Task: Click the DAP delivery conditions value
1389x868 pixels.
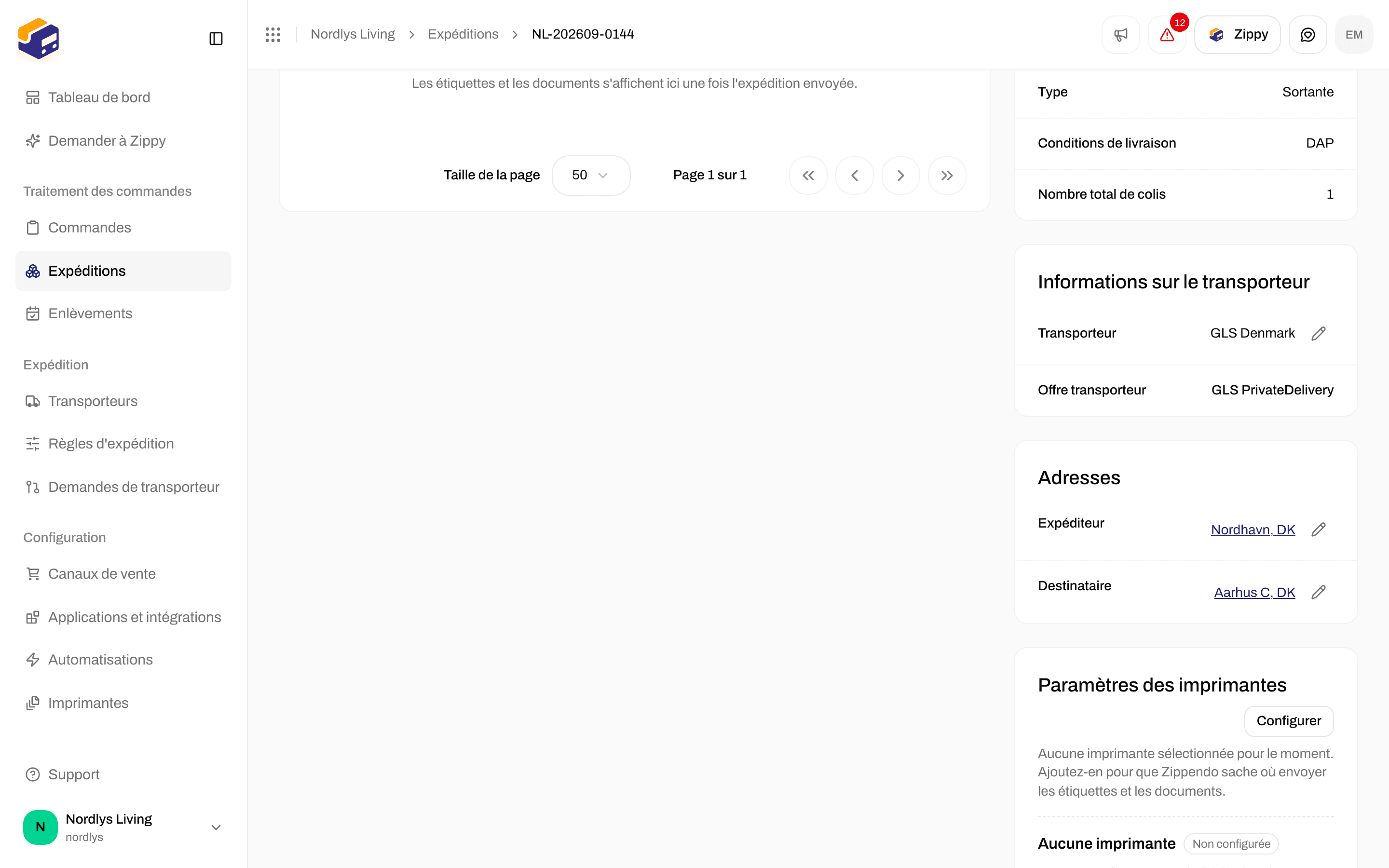Action: click(x=1320, y=143)
